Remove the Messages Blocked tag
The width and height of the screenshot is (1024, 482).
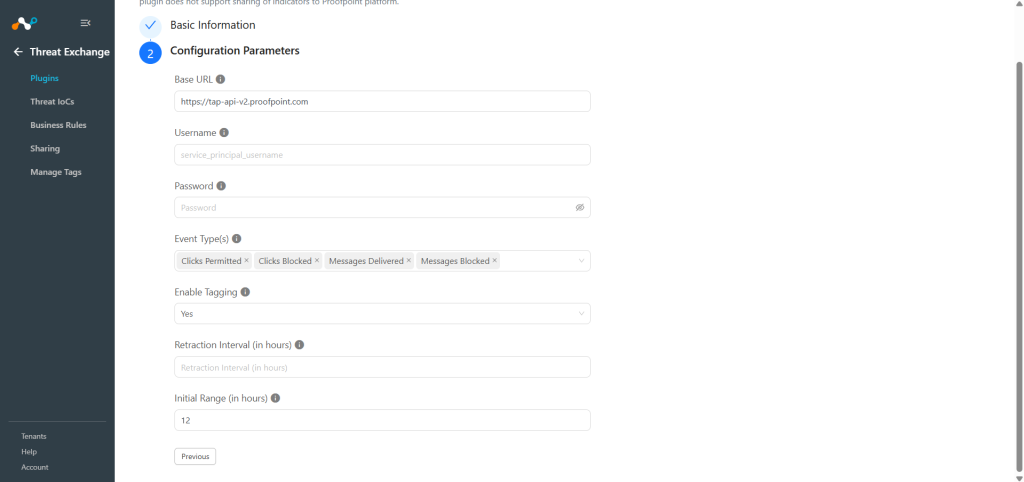(495, 261)
